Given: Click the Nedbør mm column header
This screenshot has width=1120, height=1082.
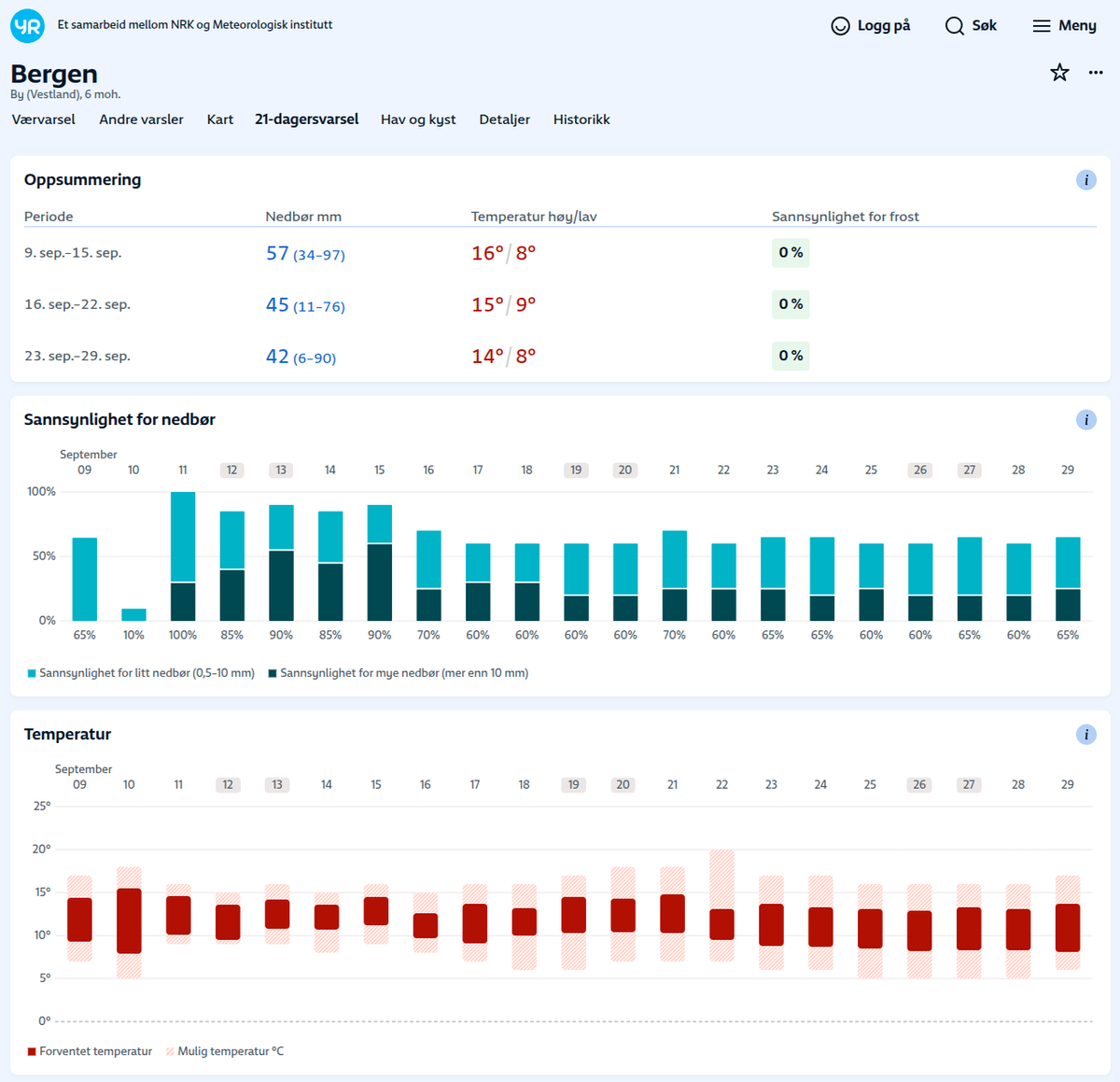Looking at the screenshot, I should click(x=303, y=217).
